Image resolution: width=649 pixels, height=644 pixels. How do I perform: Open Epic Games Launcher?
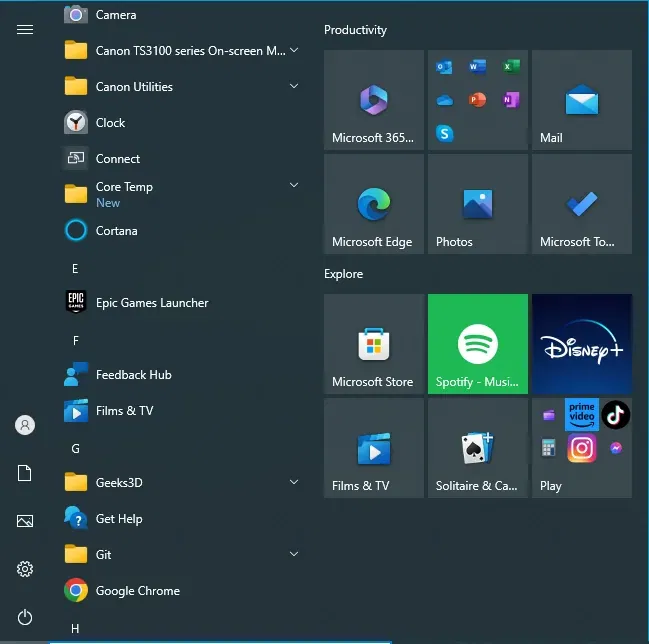pyautogui.click(x=182, y=303)
